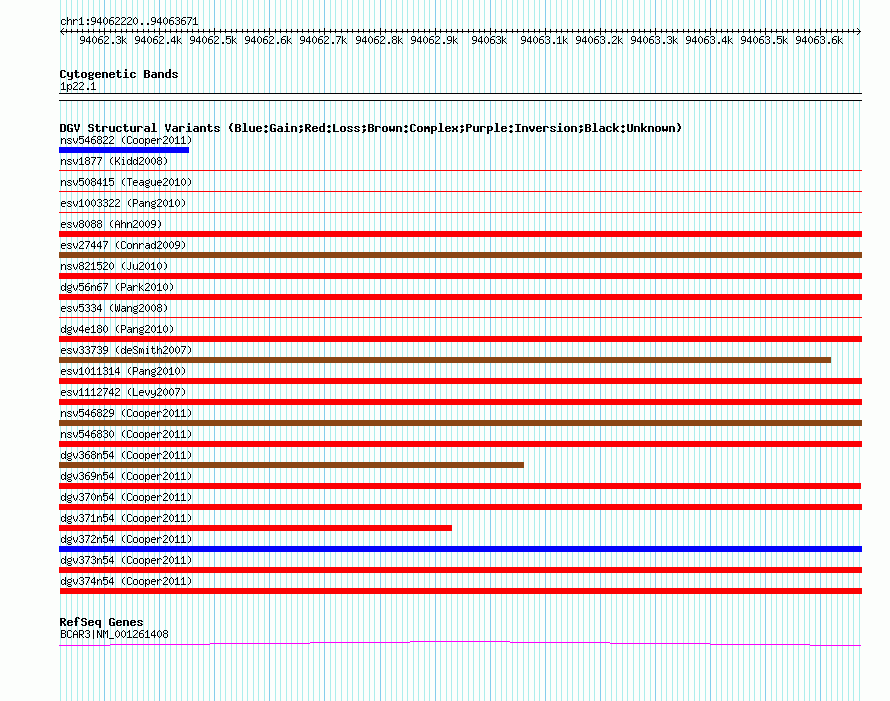Click the red bar under esv8088

coord(460,234)
